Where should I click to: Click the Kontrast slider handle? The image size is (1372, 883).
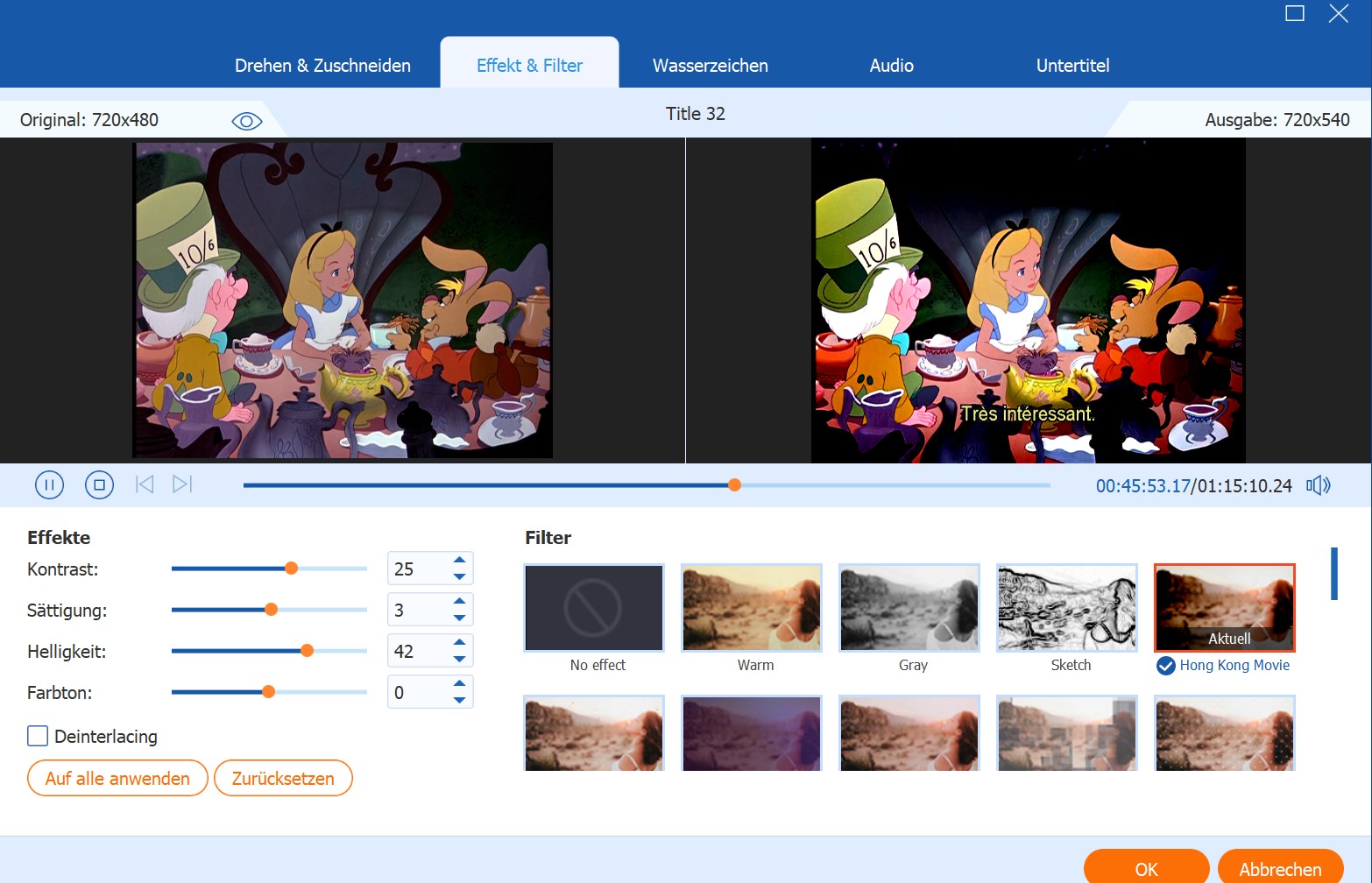click(x=291, y=569)
